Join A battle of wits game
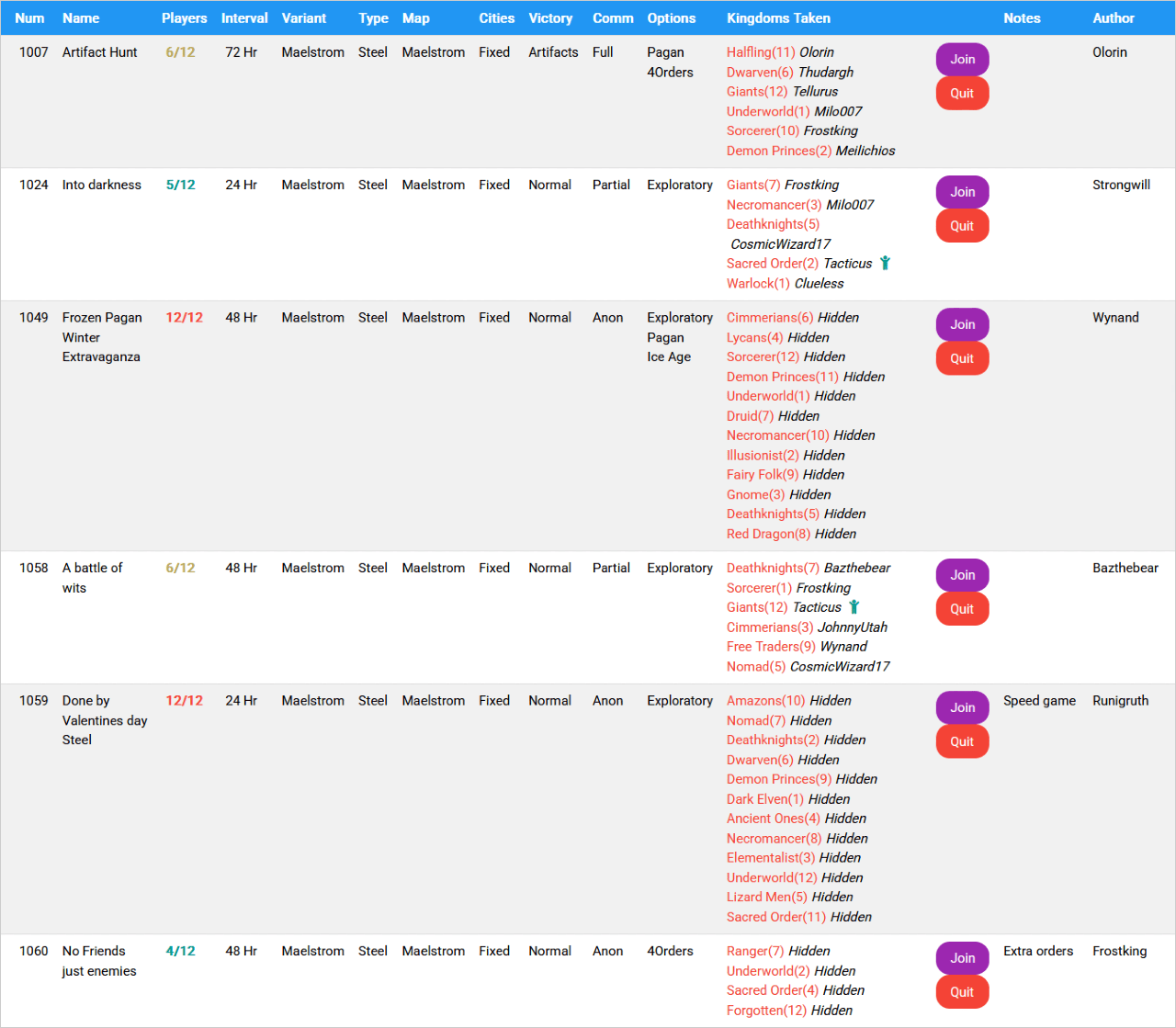The image size is (1176, 1028). [x=962, y=575]
